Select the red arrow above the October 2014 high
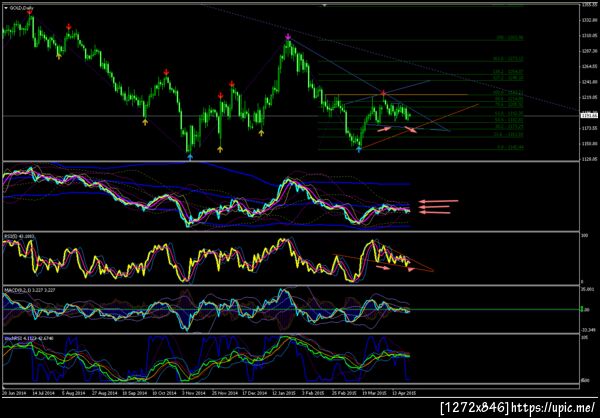 [166, 72]
